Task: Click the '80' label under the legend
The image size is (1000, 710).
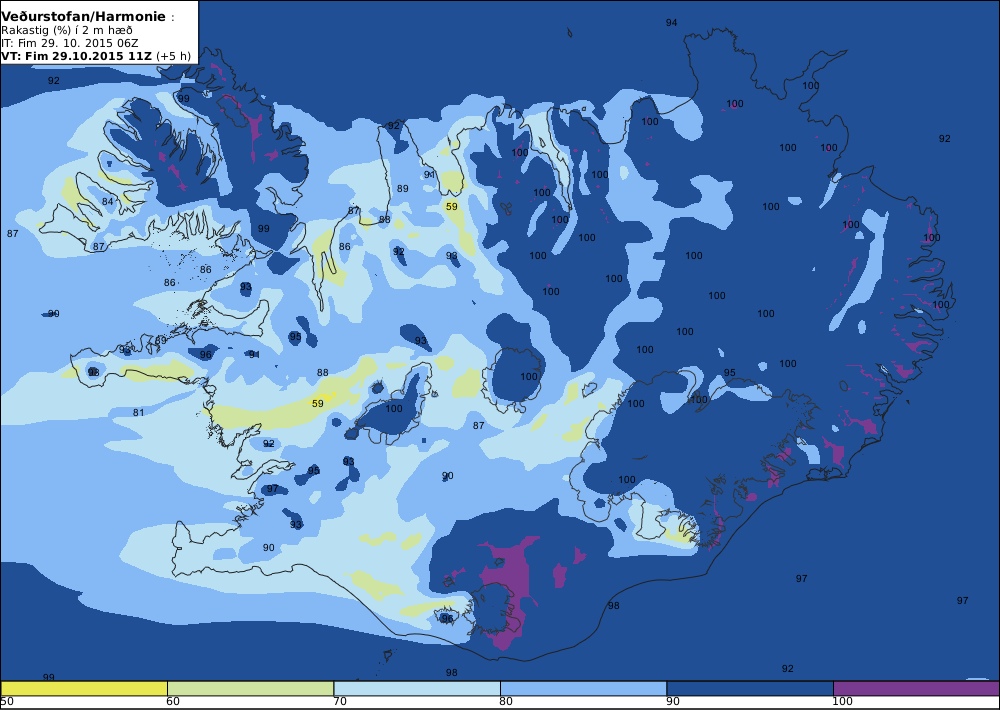Action: click(506, 702)
